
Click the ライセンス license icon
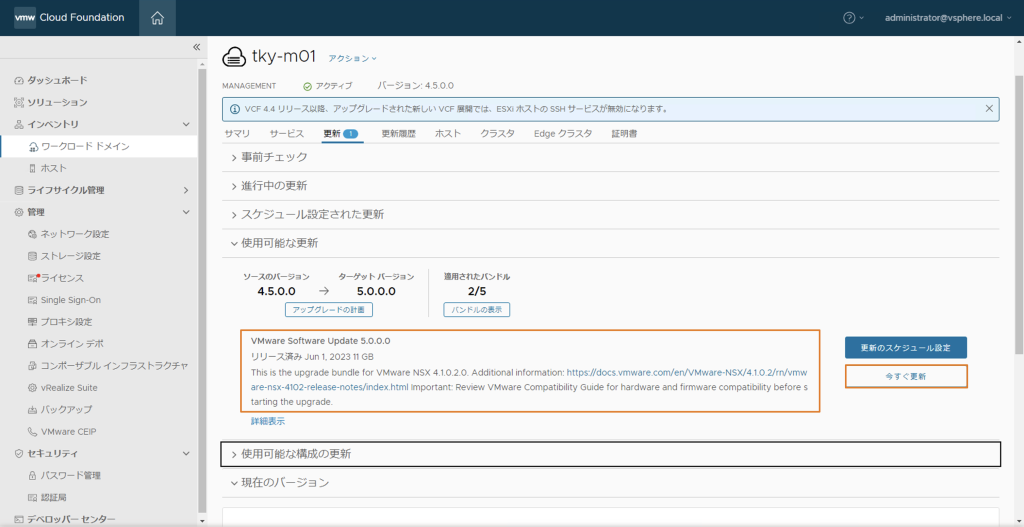click(32, 278)
